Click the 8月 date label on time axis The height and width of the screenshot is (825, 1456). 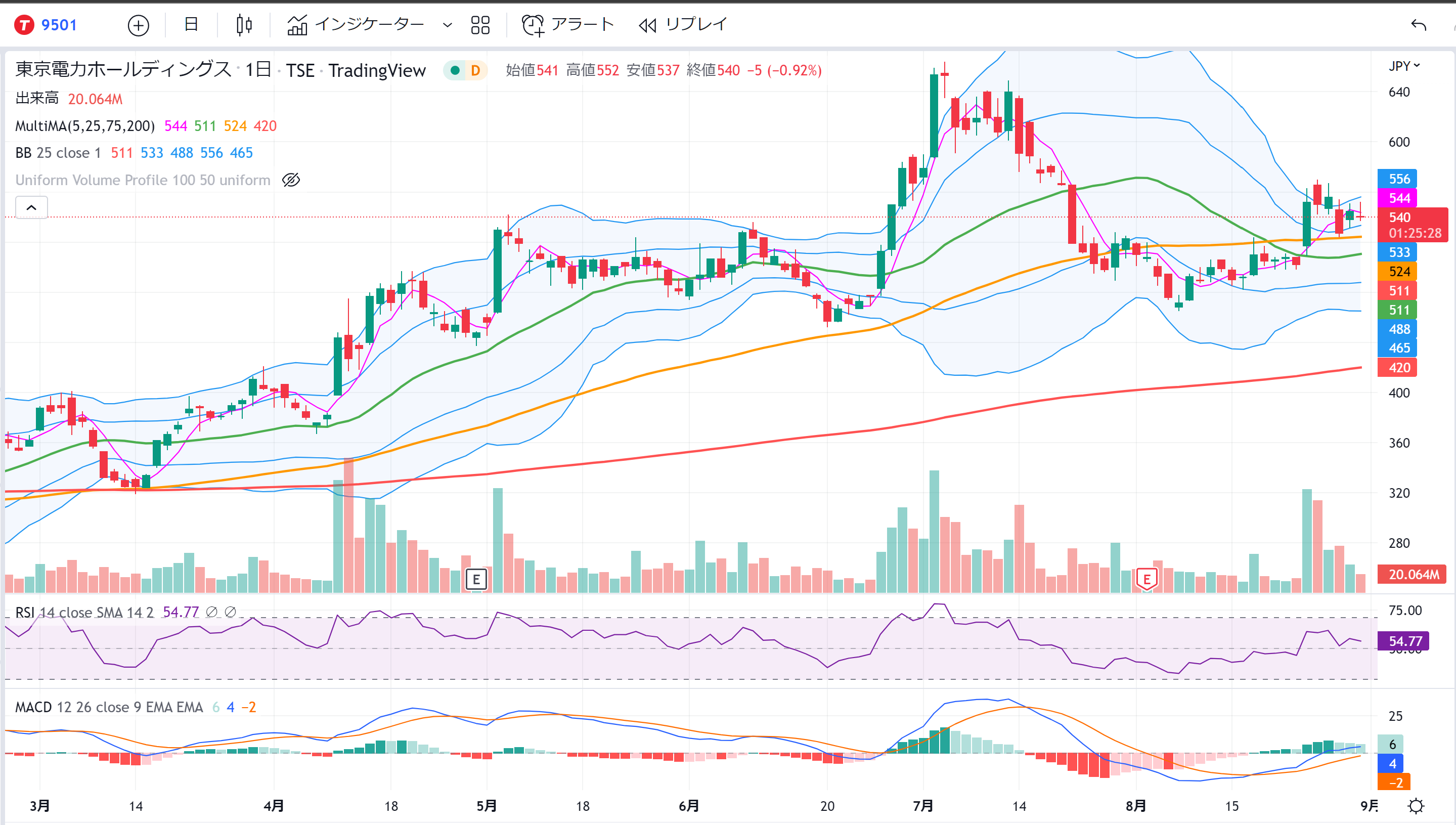[1136, 806]
